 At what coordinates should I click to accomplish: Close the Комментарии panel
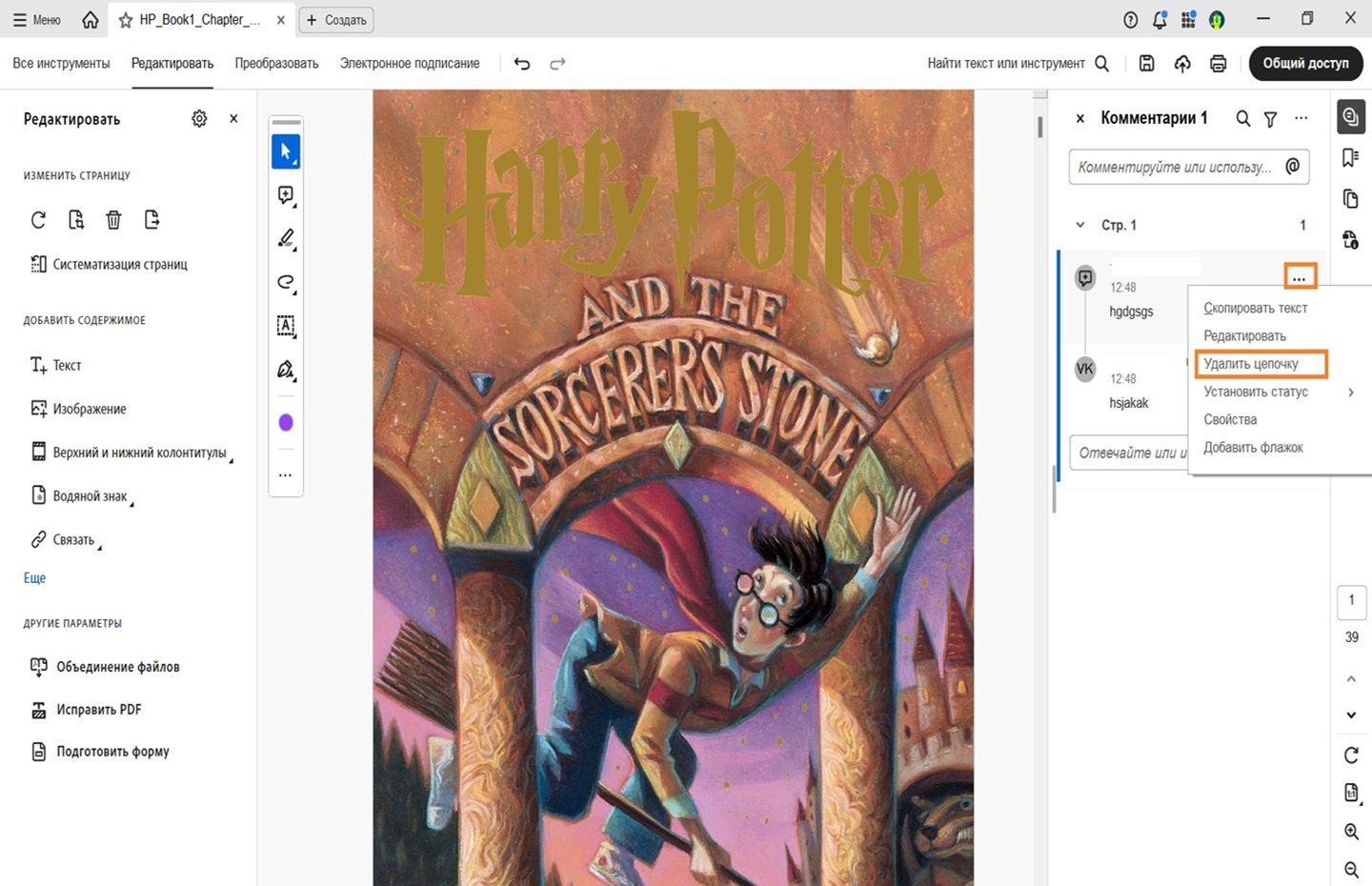point(1079,119)
